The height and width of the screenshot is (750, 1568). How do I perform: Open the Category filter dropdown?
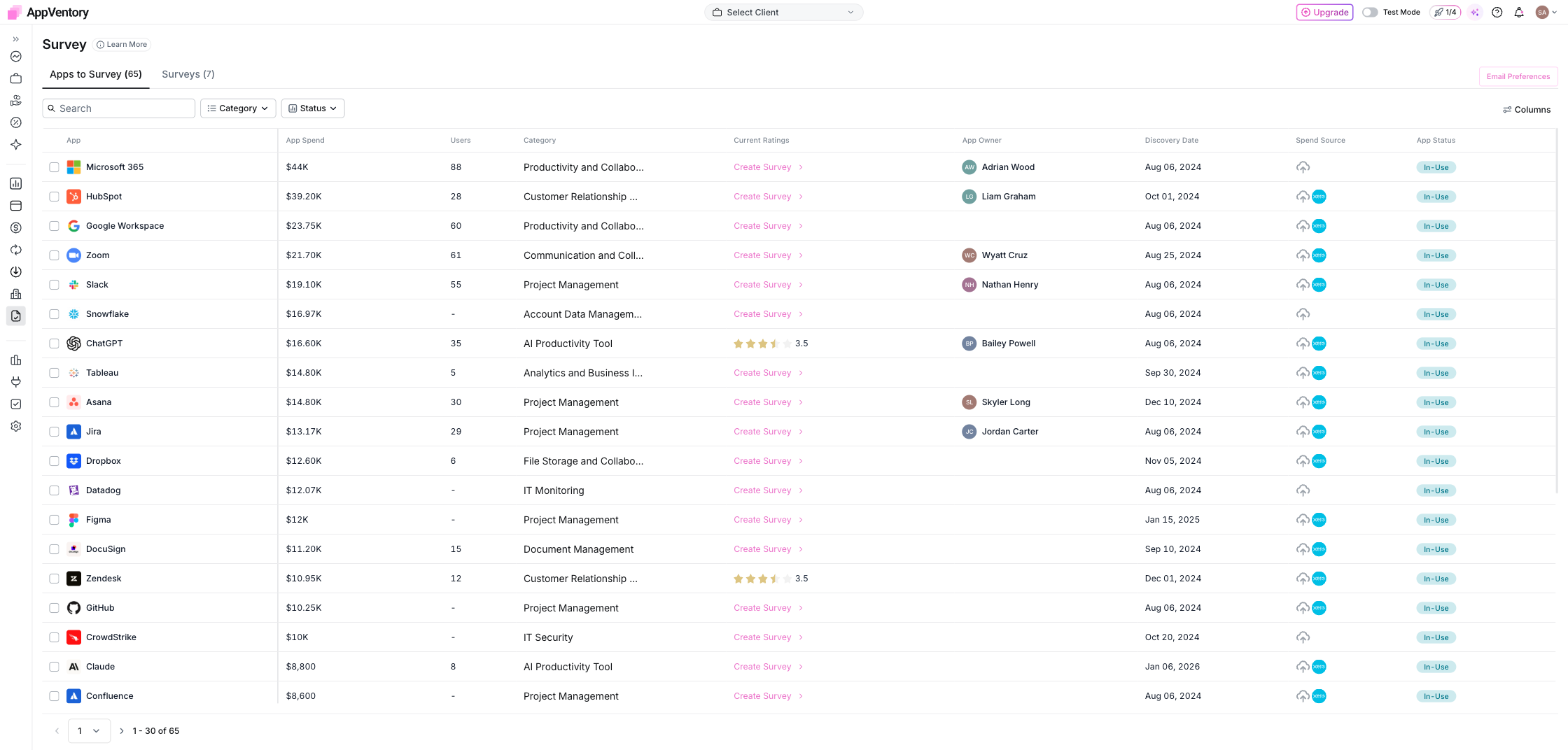coord(238,108)
